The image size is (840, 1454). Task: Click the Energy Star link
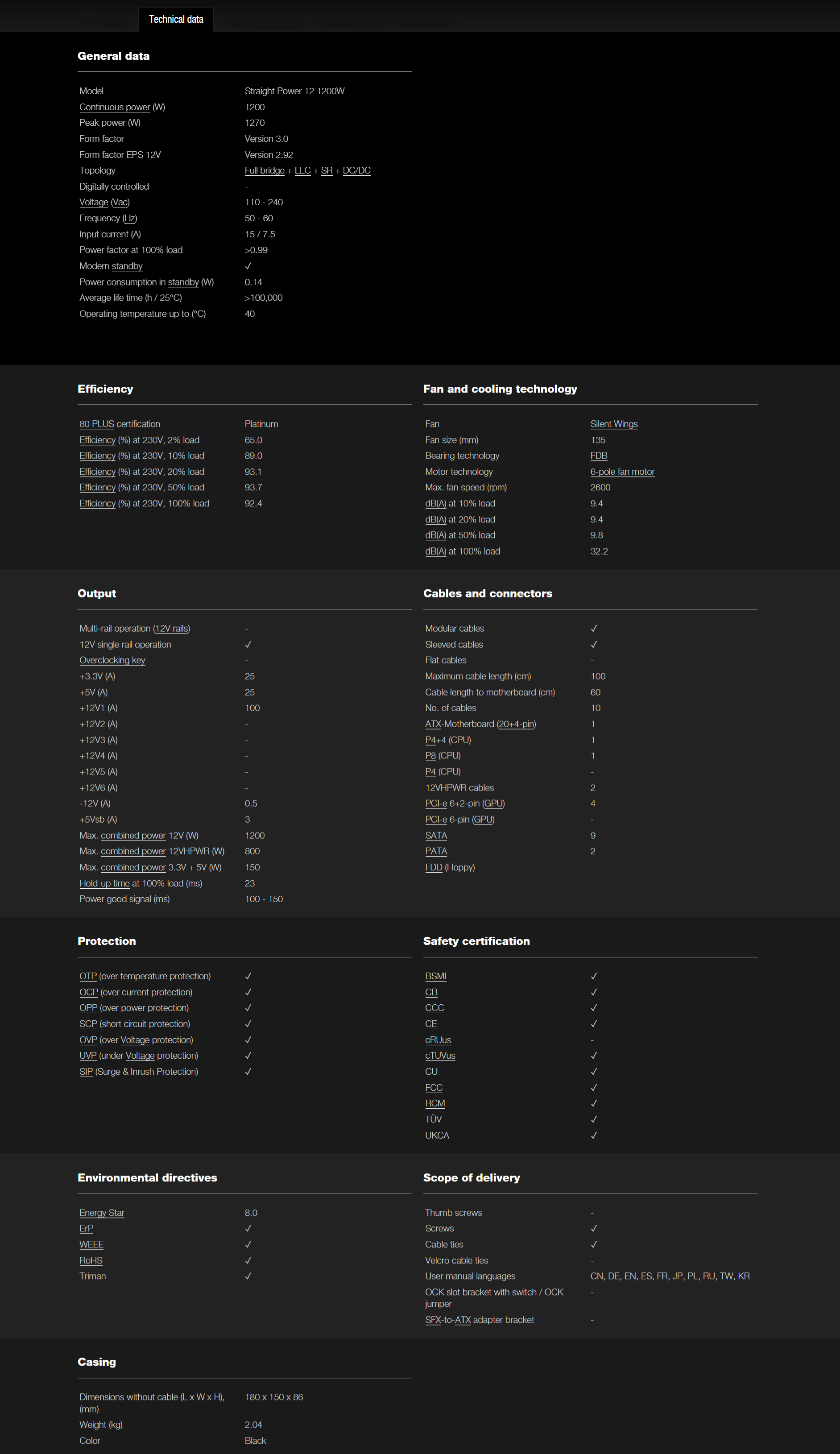click(x=102, y=1213)
